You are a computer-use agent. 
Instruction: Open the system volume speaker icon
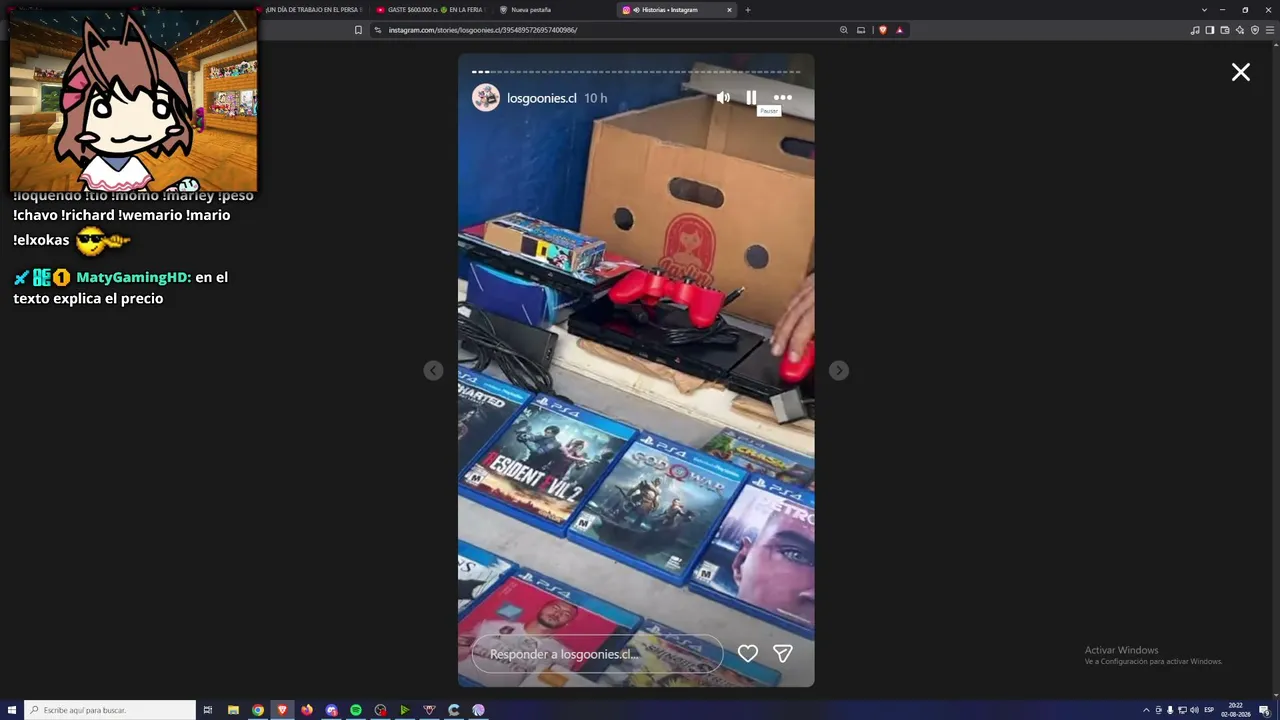point(1194,710)
